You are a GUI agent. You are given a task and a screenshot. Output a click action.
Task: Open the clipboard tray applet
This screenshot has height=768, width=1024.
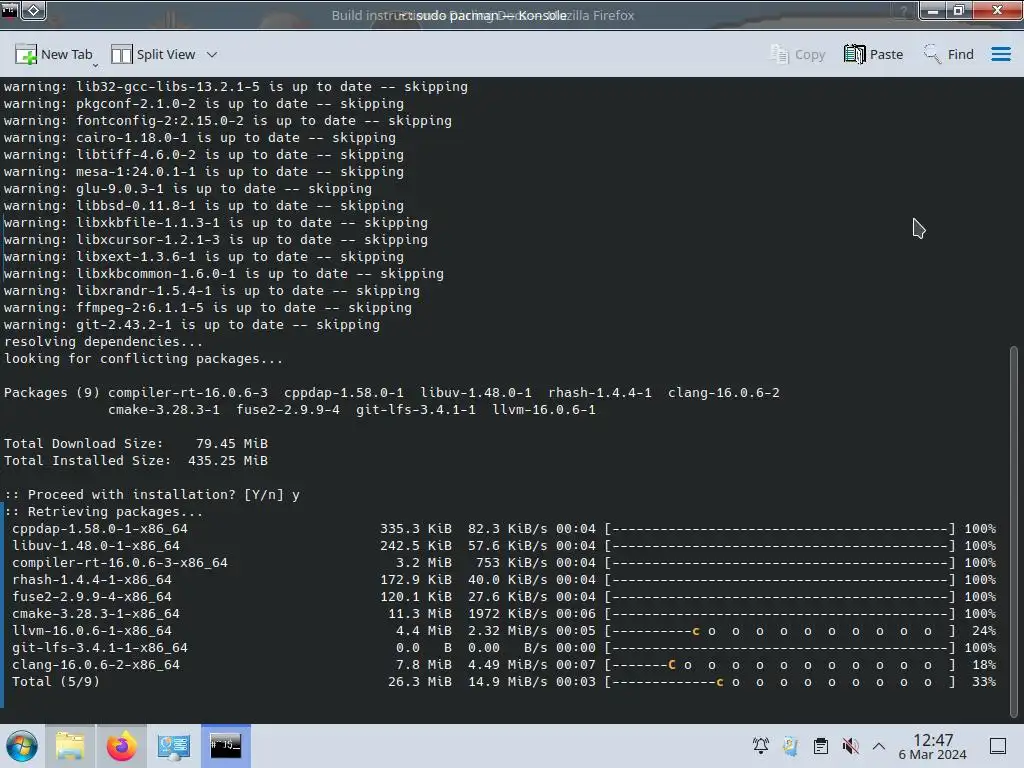point(821,746)
